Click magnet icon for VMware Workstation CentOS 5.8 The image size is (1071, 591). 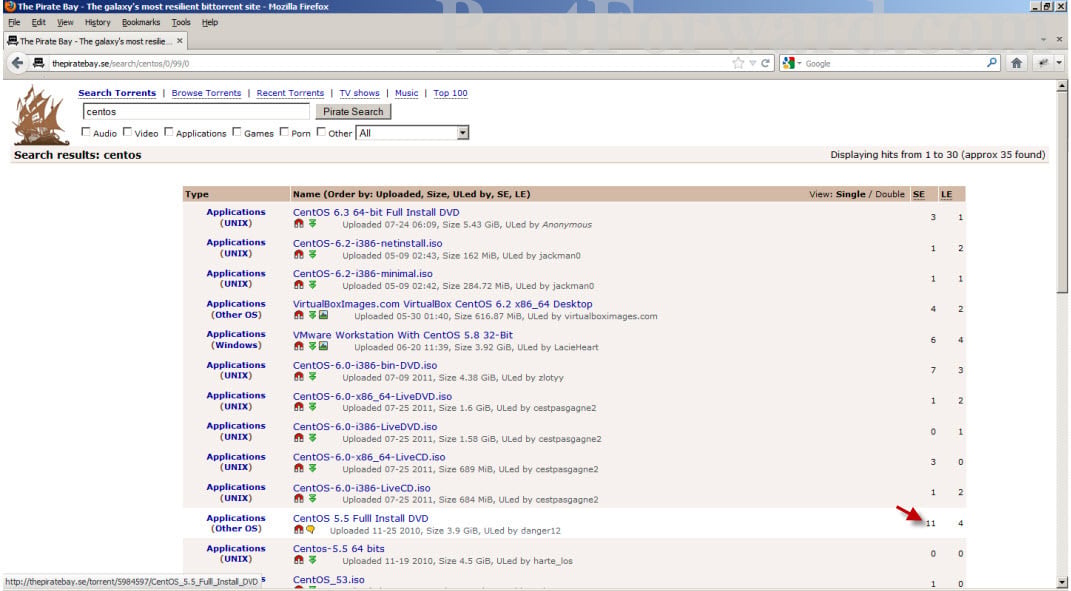298,346
